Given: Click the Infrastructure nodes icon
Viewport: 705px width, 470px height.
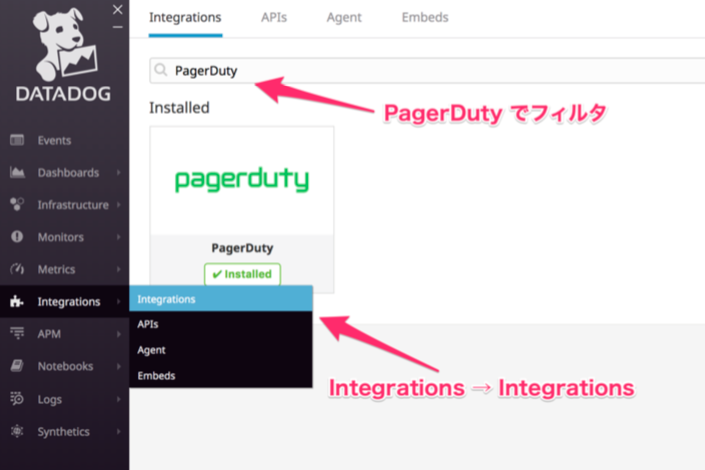Looking at the screenshot, I should click(x=17, y=204).
